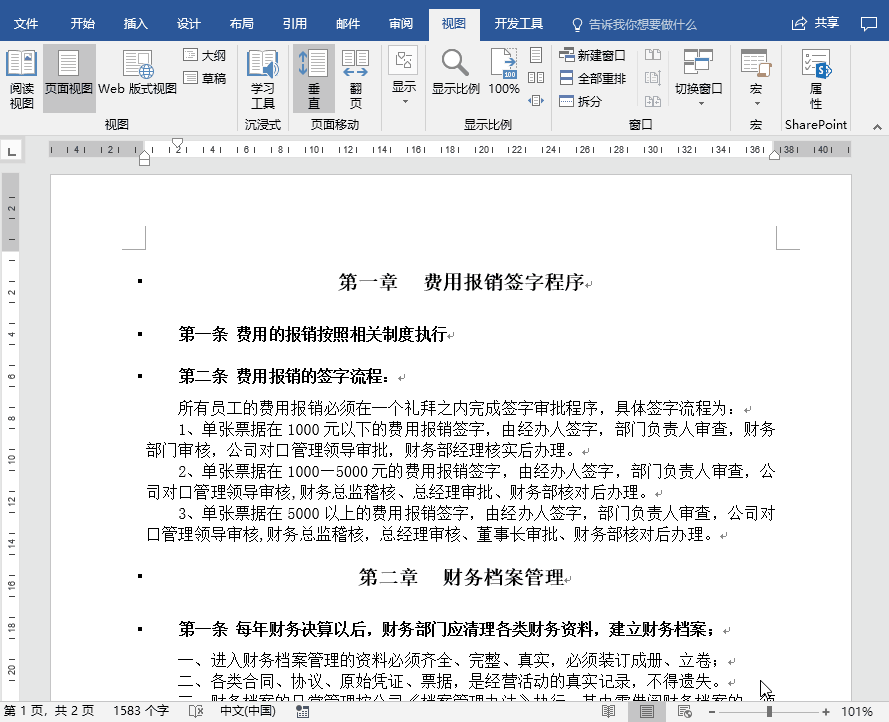Click zoom in plus button
889x722 pixels.
826,711
